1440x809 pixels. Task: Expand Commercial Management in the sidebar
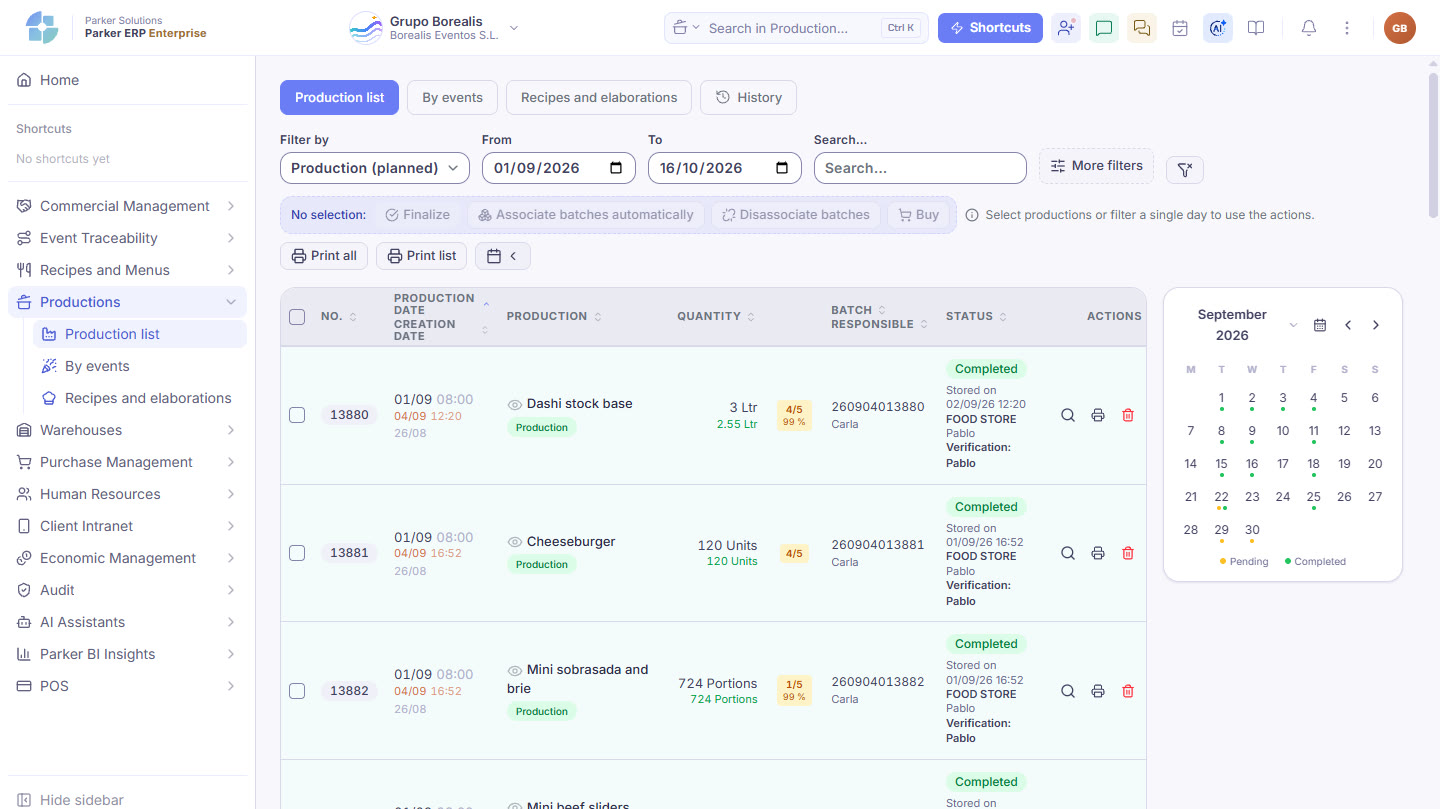127,206
